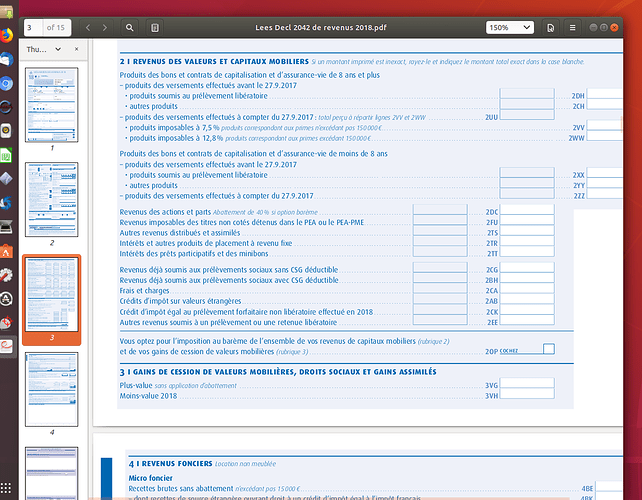
Task: Go to the next page arrow
Action: pos(105,27)
